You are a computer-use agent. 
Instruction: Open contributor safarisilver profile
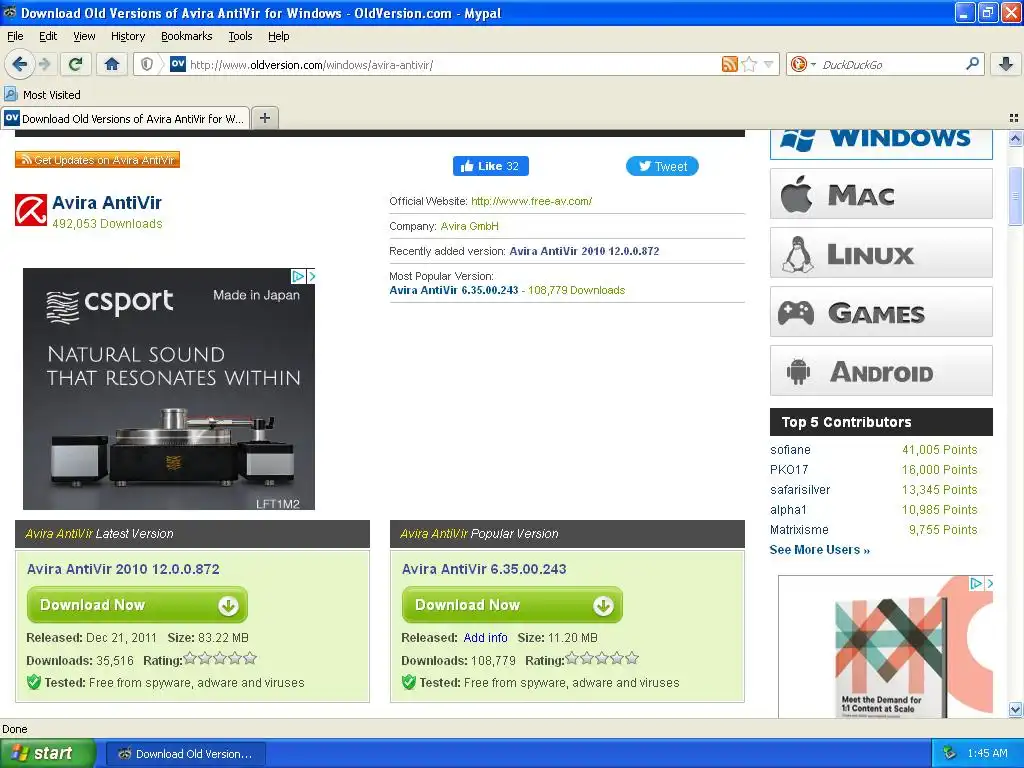(800, 490)
